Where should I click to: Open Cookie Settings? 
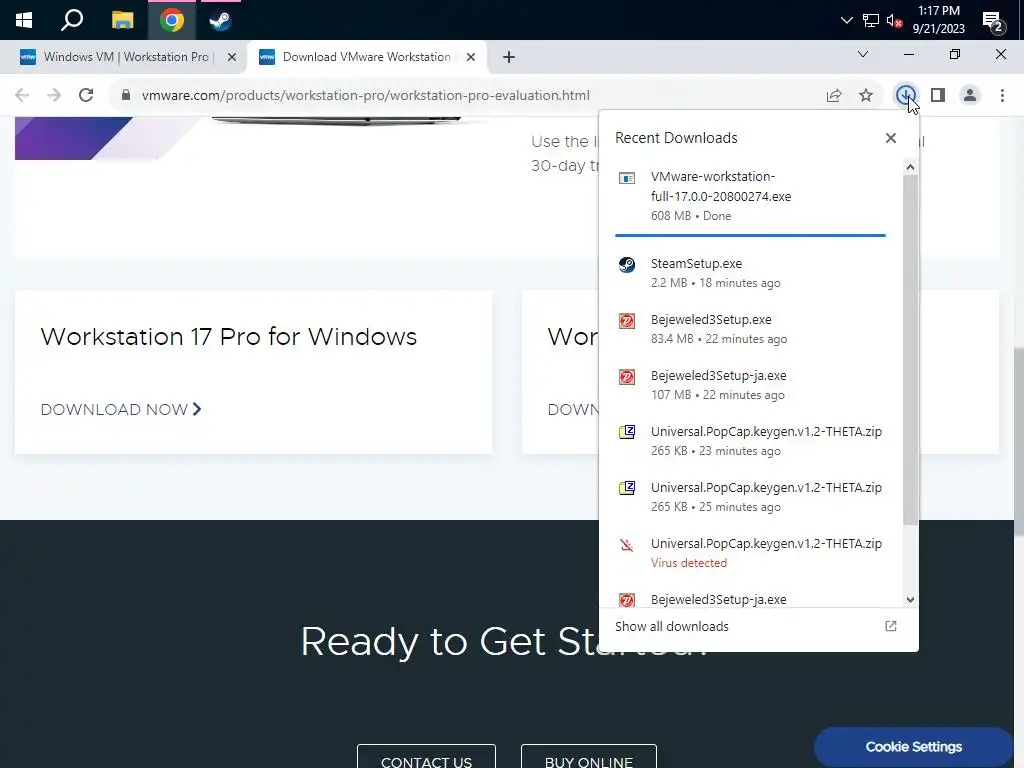click(x=914, y=747)
